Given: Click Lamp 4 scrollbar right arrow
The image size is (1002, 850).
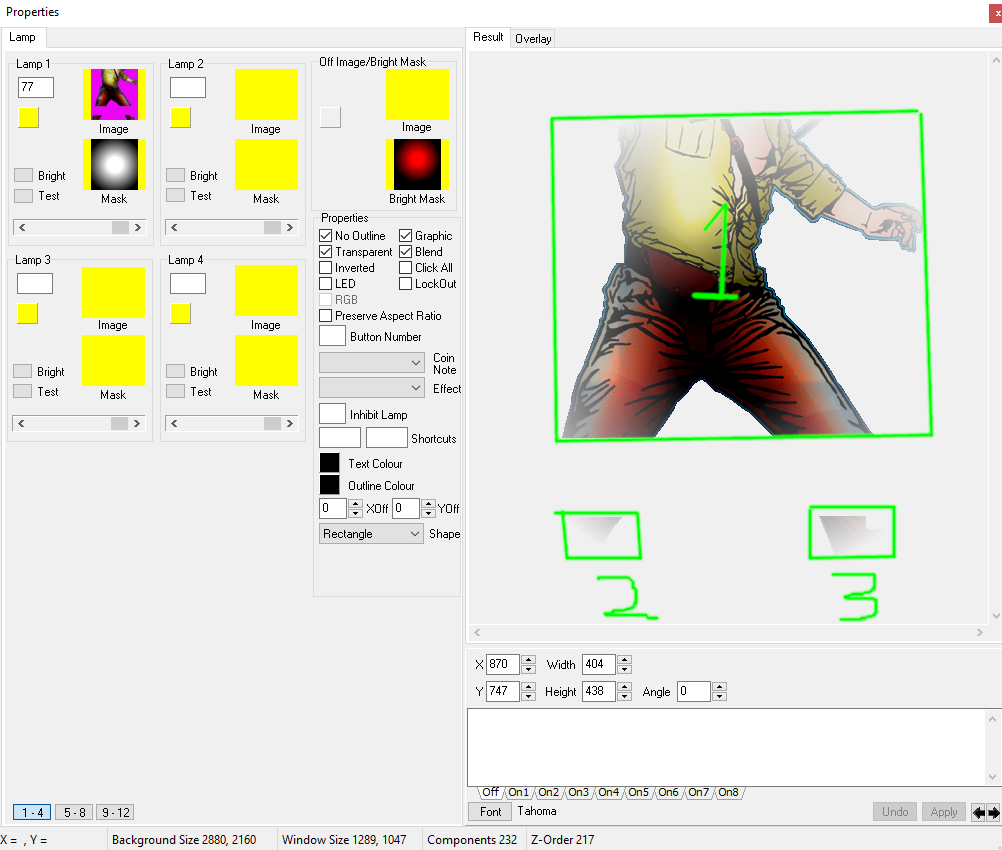Looking at the screenshot, I should click(289, 424).
